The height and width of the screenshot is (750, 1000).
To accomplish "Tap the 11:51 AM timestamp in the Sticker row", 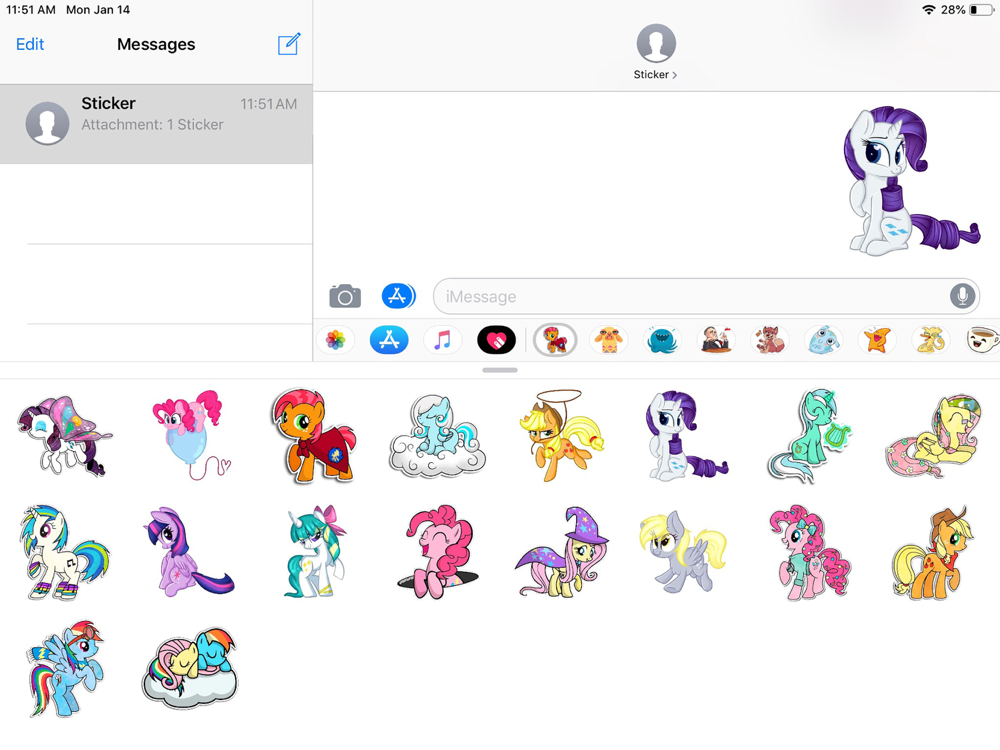I will point(268,104).
